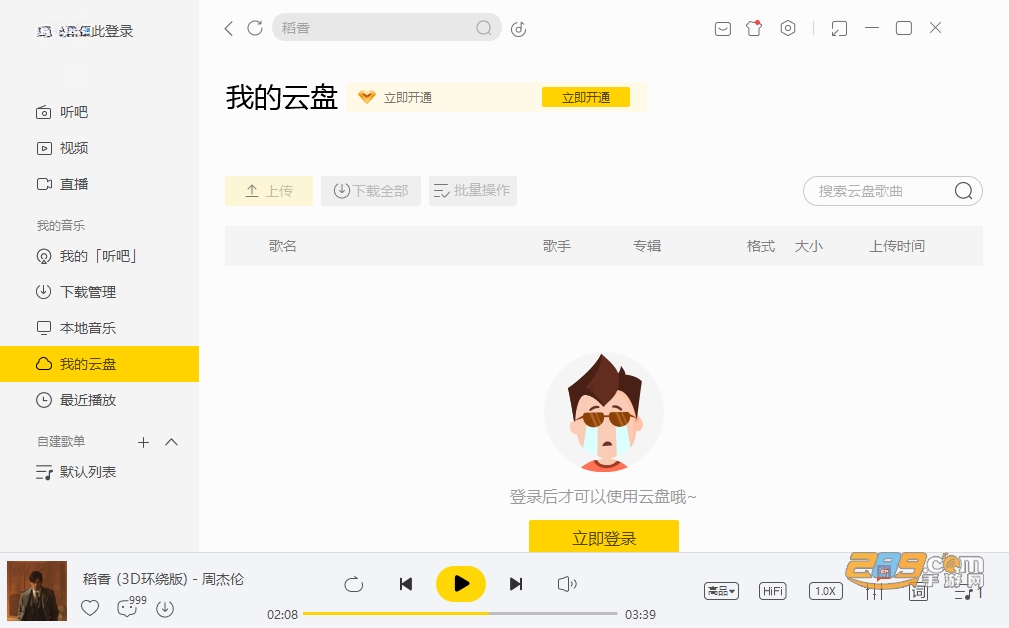Sort by the 大小 column header
Screen dimensions: 1009x628
point(809,246)
